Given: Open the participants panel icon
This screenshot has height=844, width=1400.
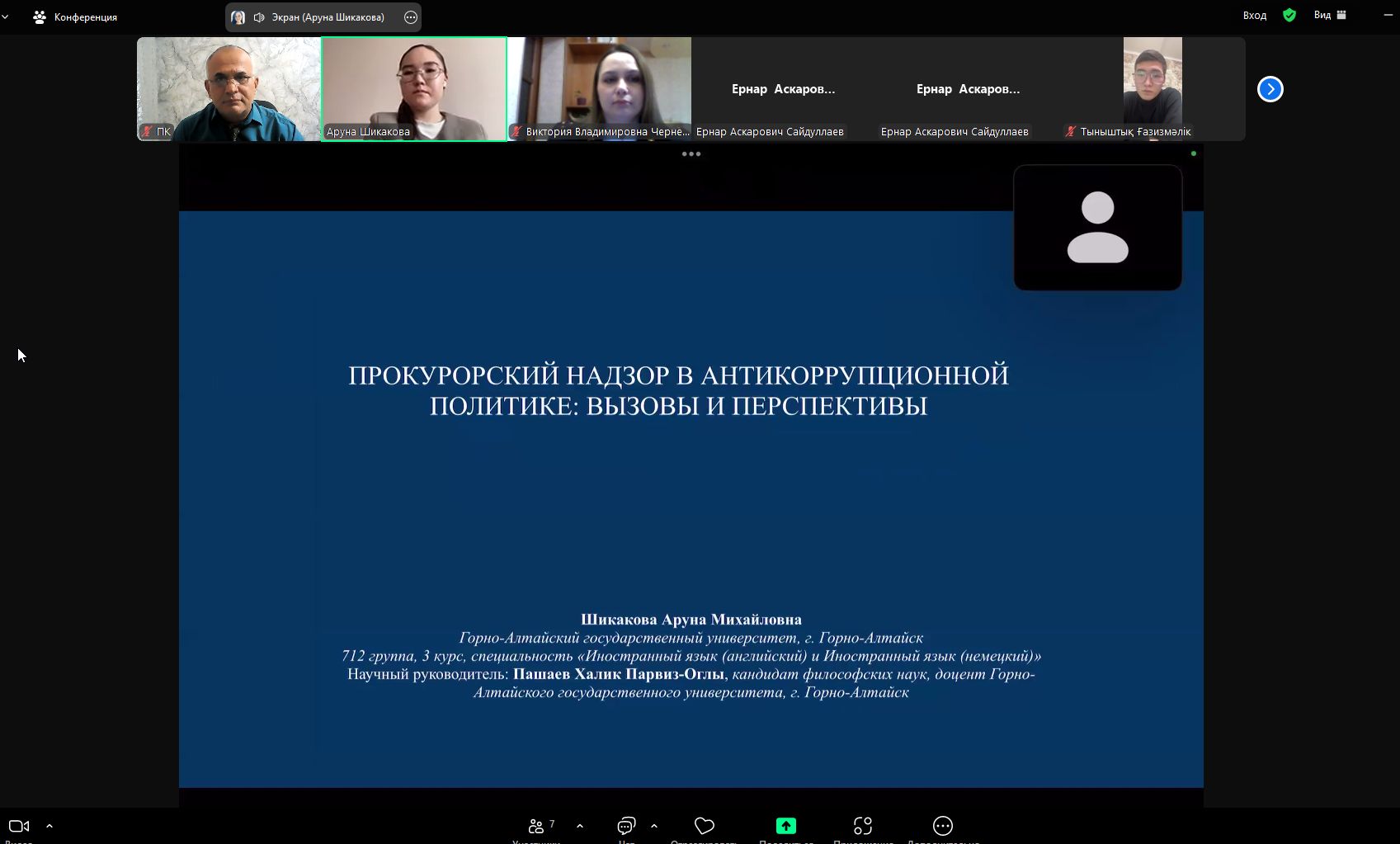Looking at the screenshot, I should tap(537, 826).
